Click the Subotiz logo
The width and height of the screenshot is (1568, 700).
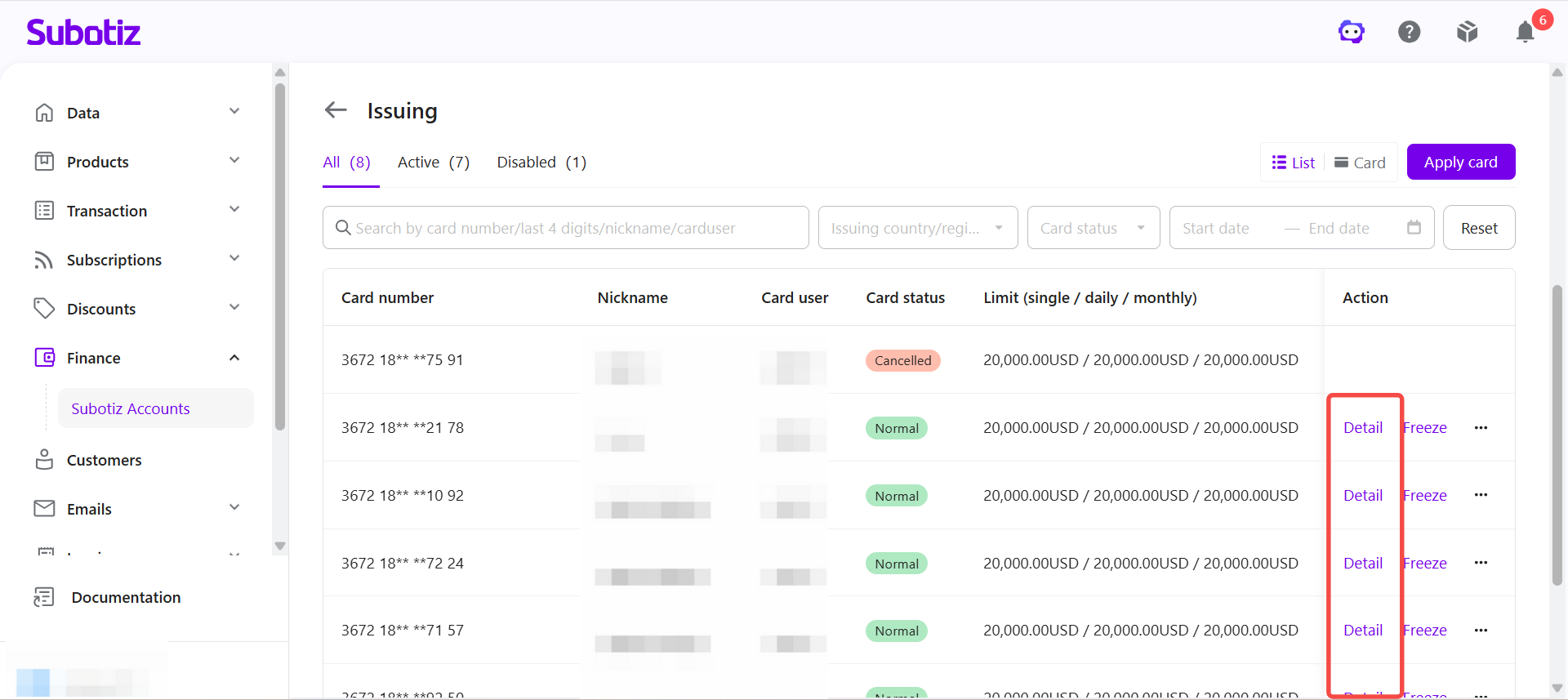(83, 32)
